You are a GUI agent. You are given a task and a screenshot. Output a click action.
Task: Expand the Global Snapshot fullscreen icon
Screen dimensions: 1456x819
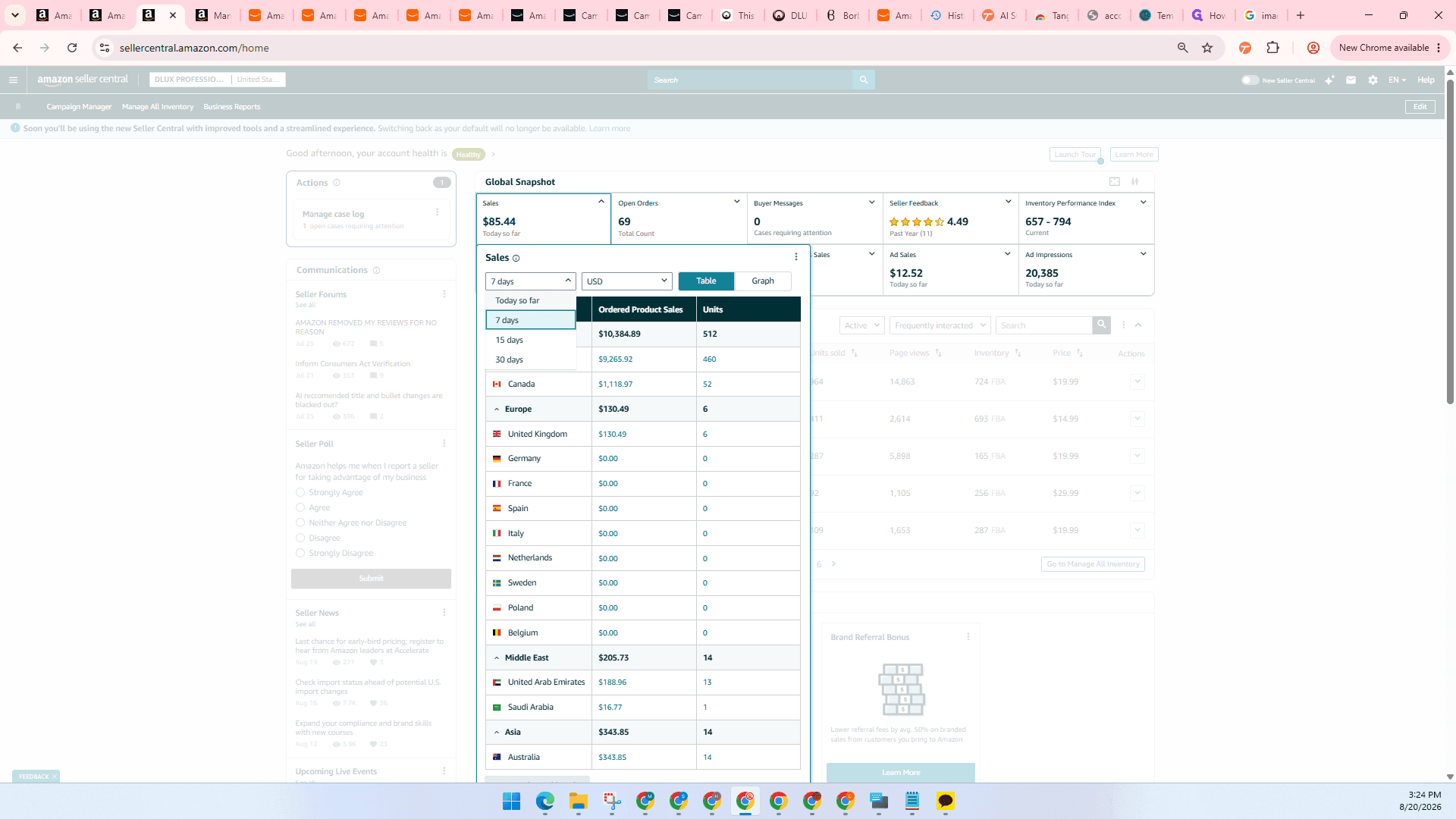[1114, 181]
